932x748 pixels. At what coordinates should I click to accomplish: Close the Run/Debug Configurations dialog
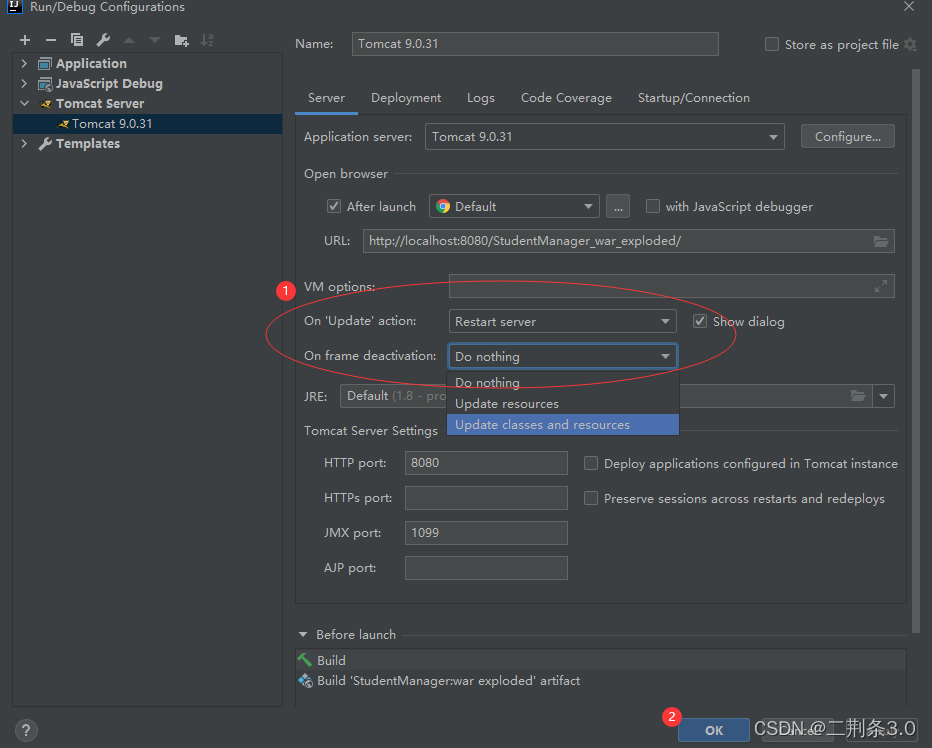tap(909, 7)
